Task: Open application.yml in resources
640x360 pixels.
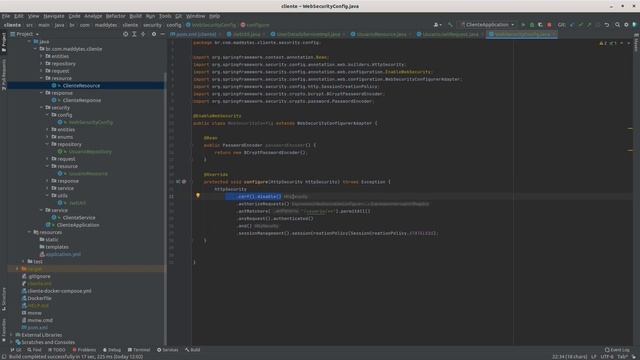Action: pos(63,254)
